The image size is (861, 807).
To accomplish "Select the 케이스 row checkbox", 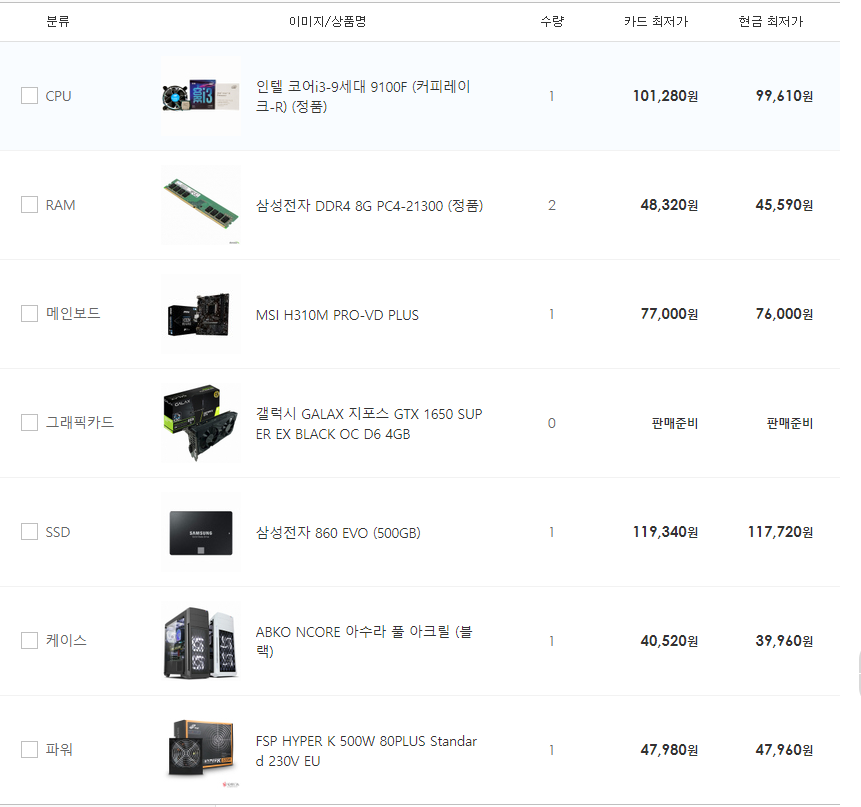I will [x=29, y=640].
